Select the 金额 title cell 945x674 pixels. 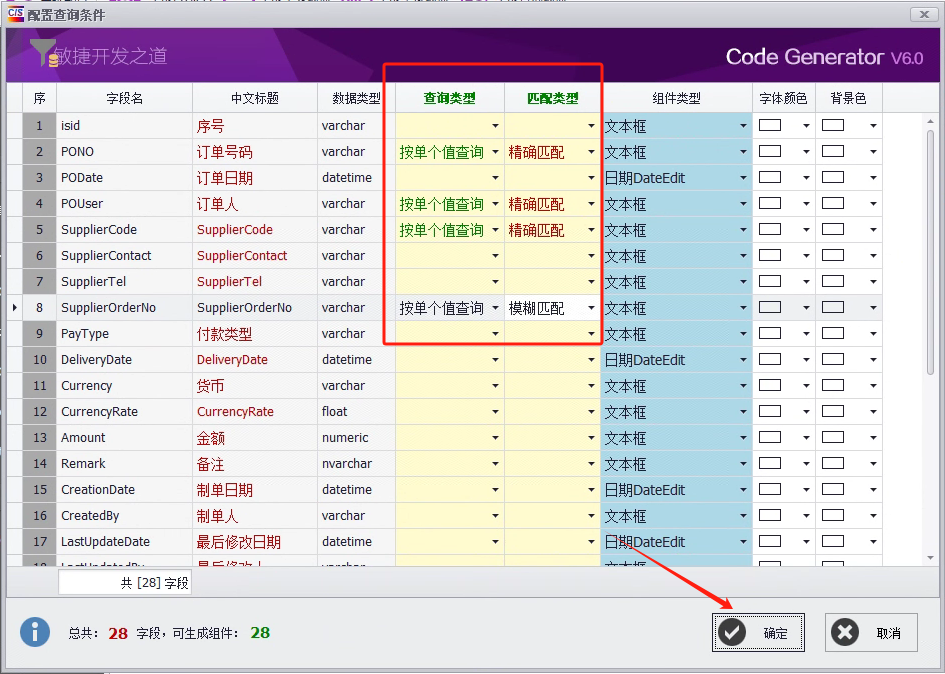pos(255,438)
